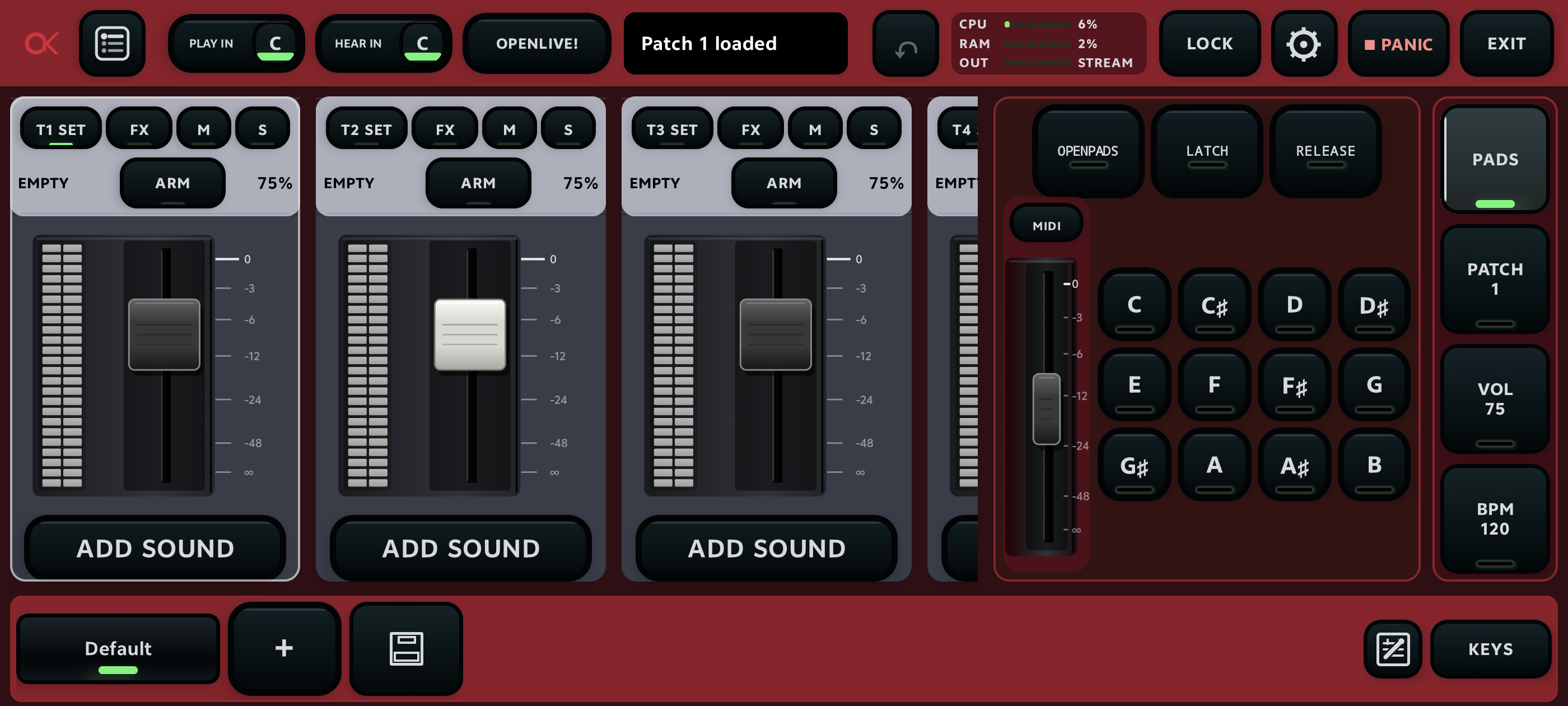
Task: Mute track T2 with M
Action: pyautogui.click(x=509, y=129)
